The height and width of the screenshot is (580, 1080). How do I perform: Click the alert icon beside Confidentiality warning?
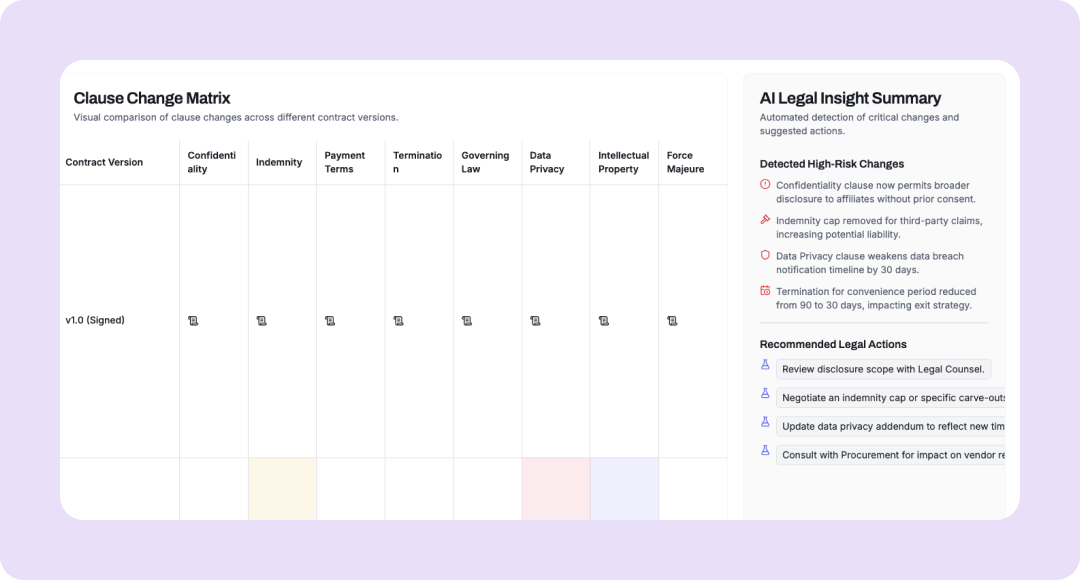(x=765, y=185)
